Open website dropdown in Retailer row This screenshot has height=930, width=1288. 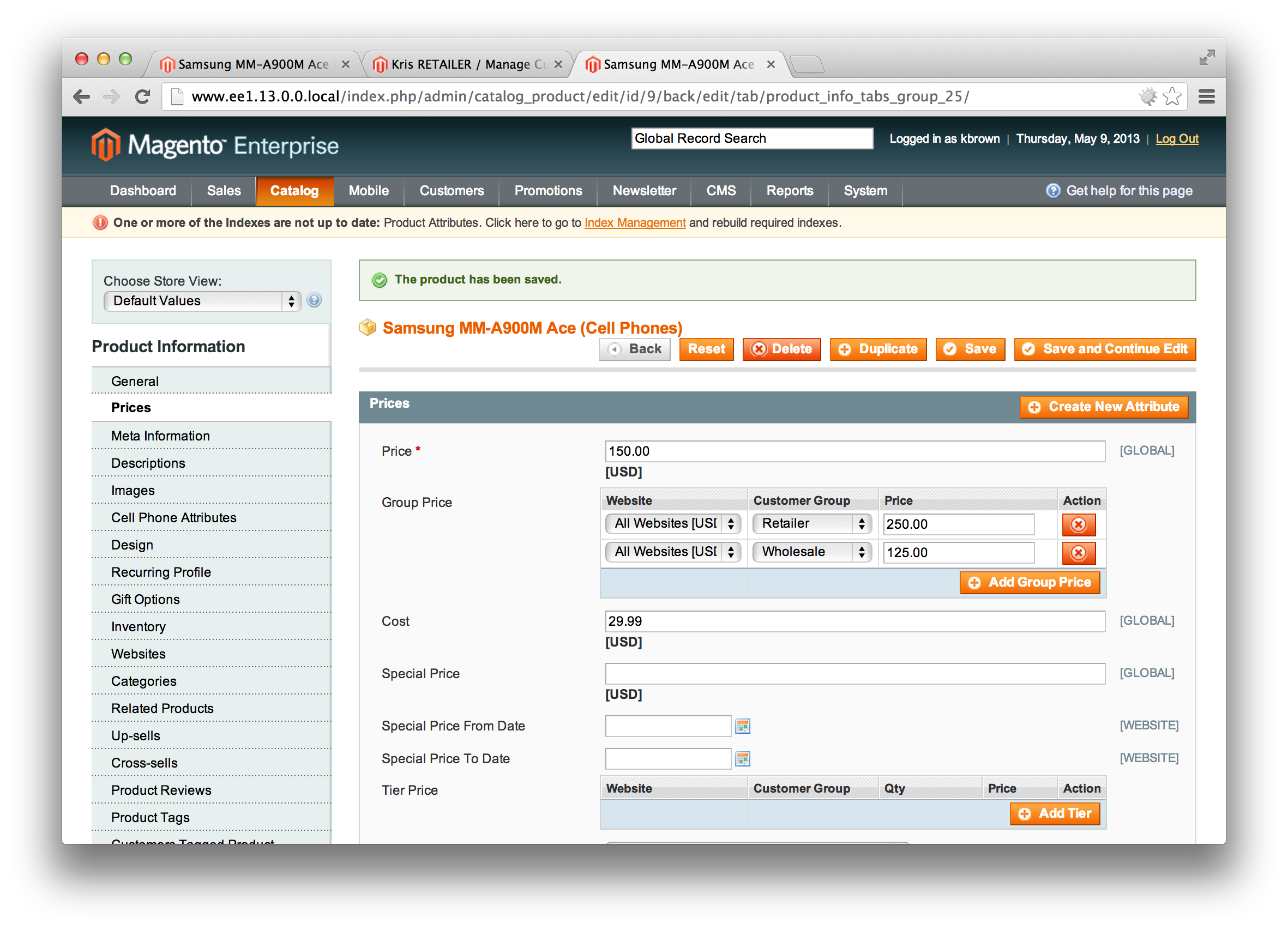[673, 523]
